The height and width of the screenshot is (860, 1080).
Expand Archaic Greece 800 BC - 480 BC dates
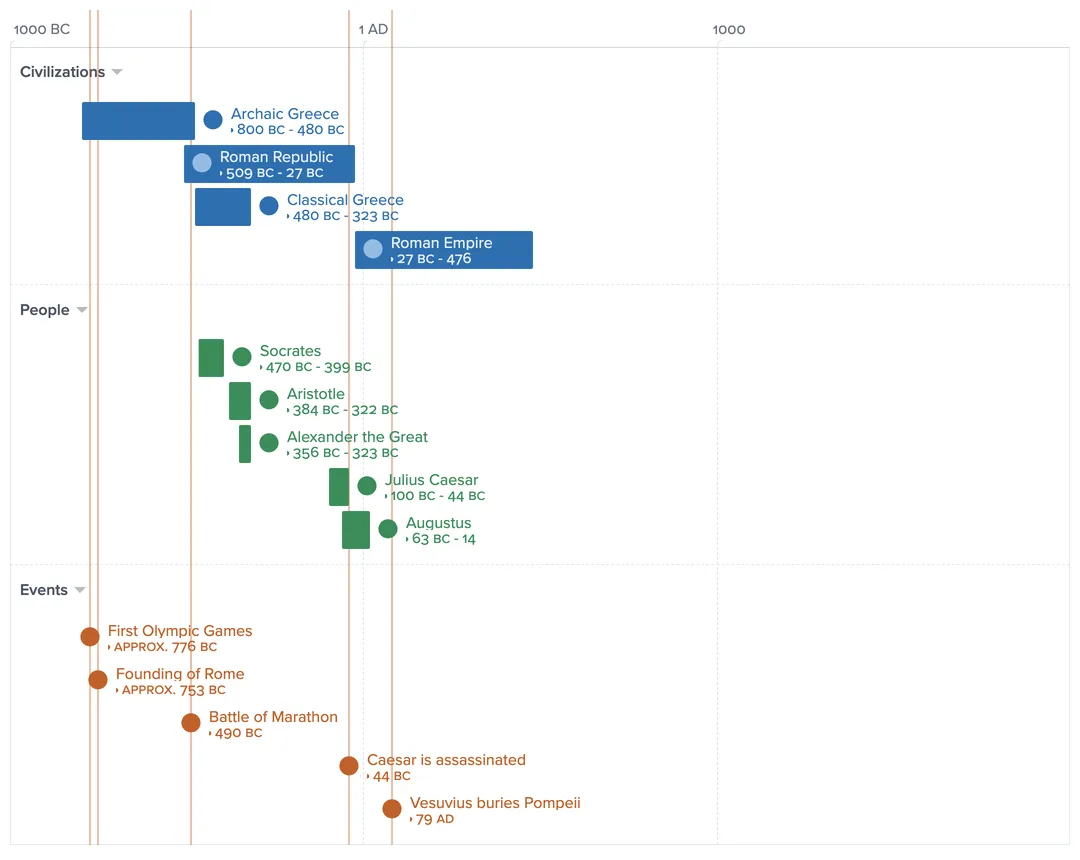(288, 129)
